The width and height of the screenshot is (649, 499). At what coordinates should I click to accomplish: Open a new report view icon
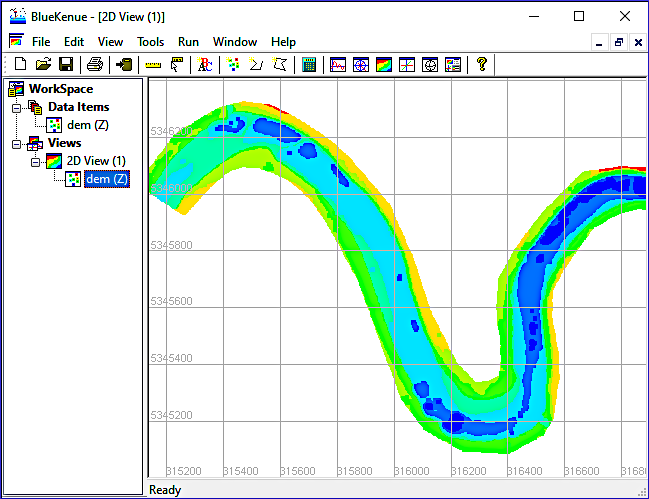[453, 65]
